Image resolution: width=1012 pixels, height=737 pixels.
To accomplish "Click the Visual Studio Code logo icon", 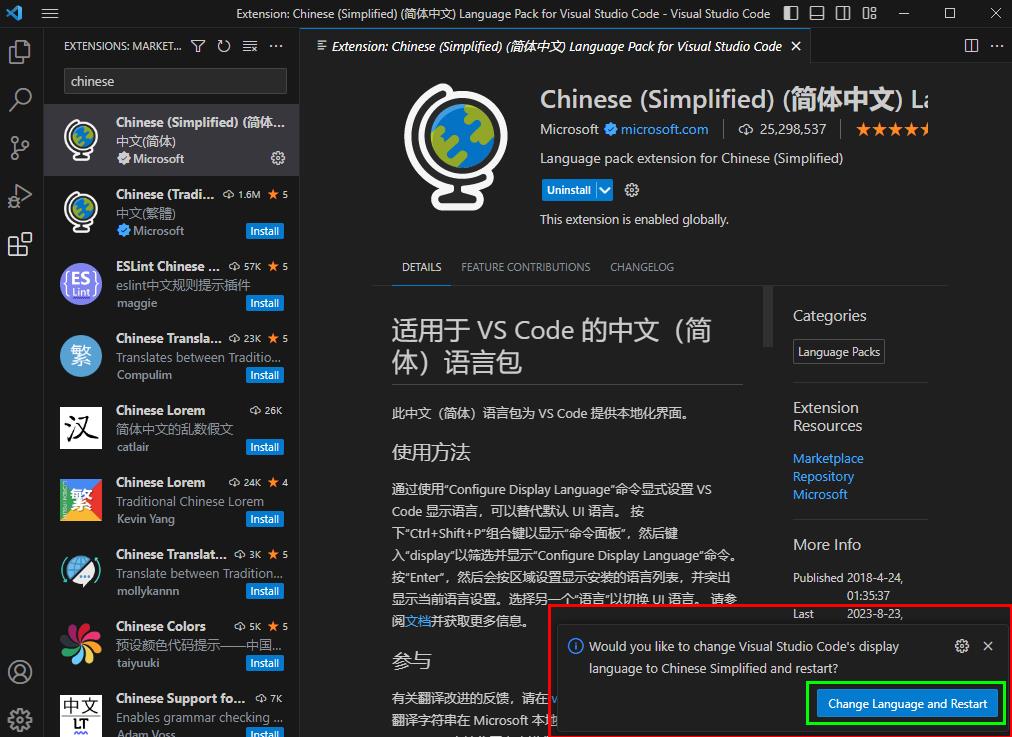I will (x=14, y=13).
